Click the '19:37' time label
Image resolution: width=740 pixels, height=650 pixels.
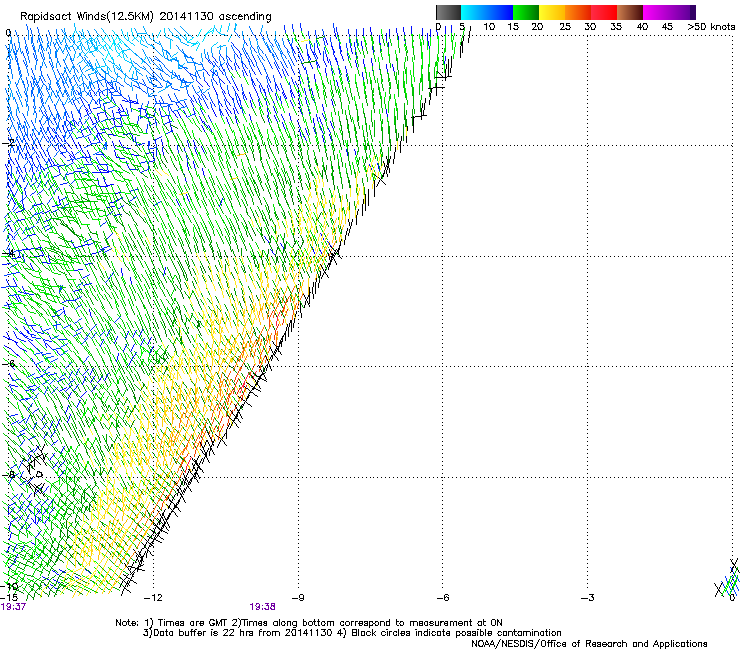[x=13, y=607]
